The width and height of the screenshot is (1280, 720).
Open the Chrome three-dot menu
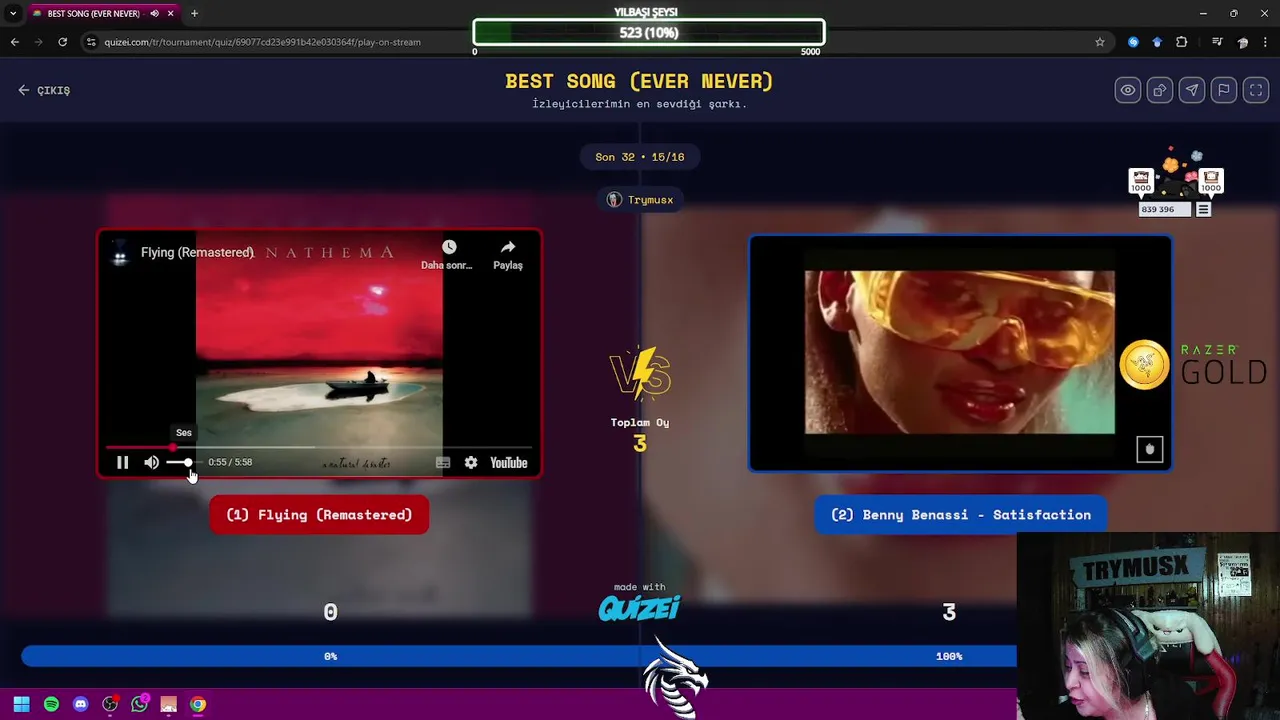point(1266,42)
